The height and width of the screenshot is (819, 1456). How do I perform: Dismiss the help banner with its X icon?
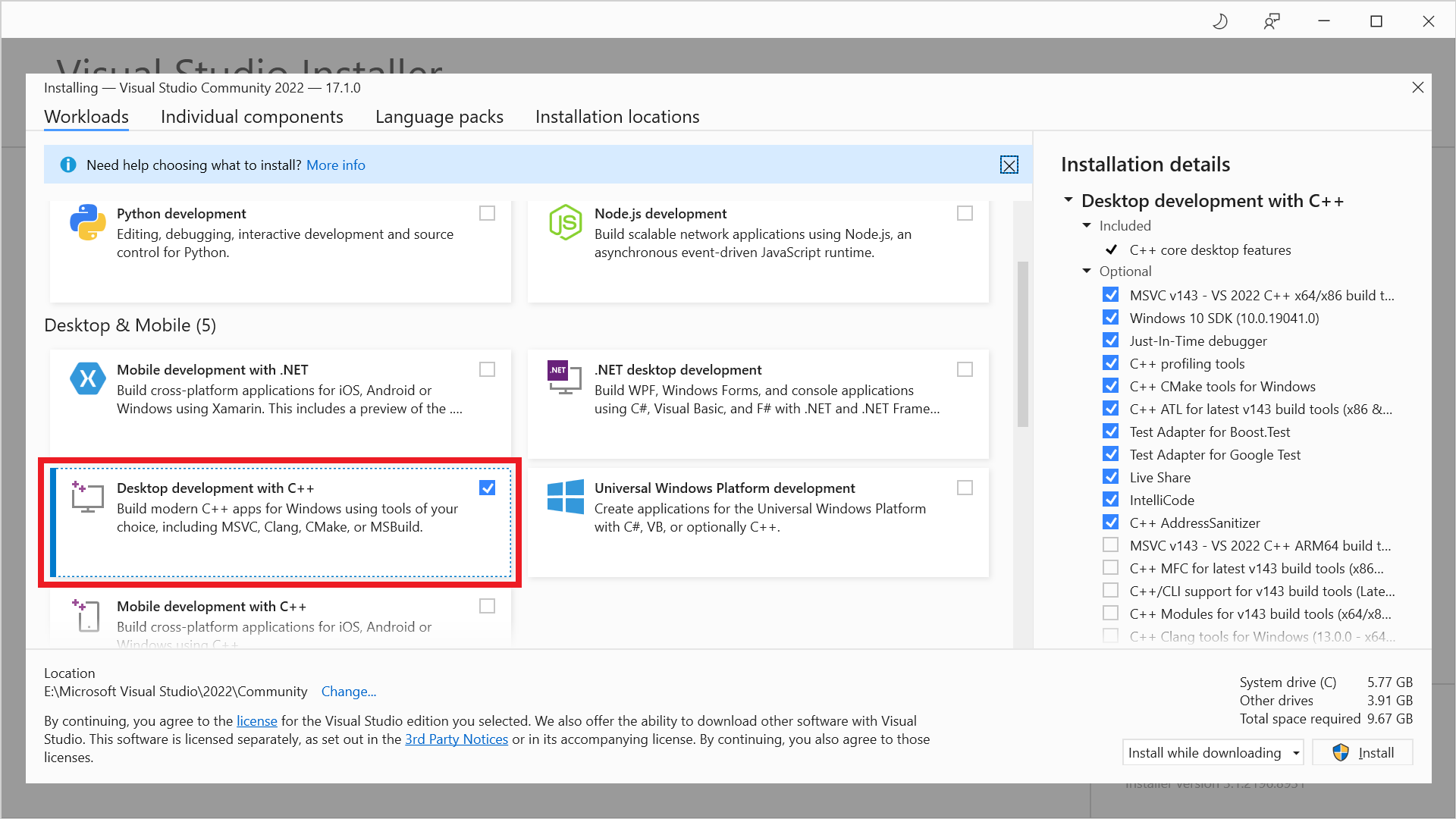1009,165
